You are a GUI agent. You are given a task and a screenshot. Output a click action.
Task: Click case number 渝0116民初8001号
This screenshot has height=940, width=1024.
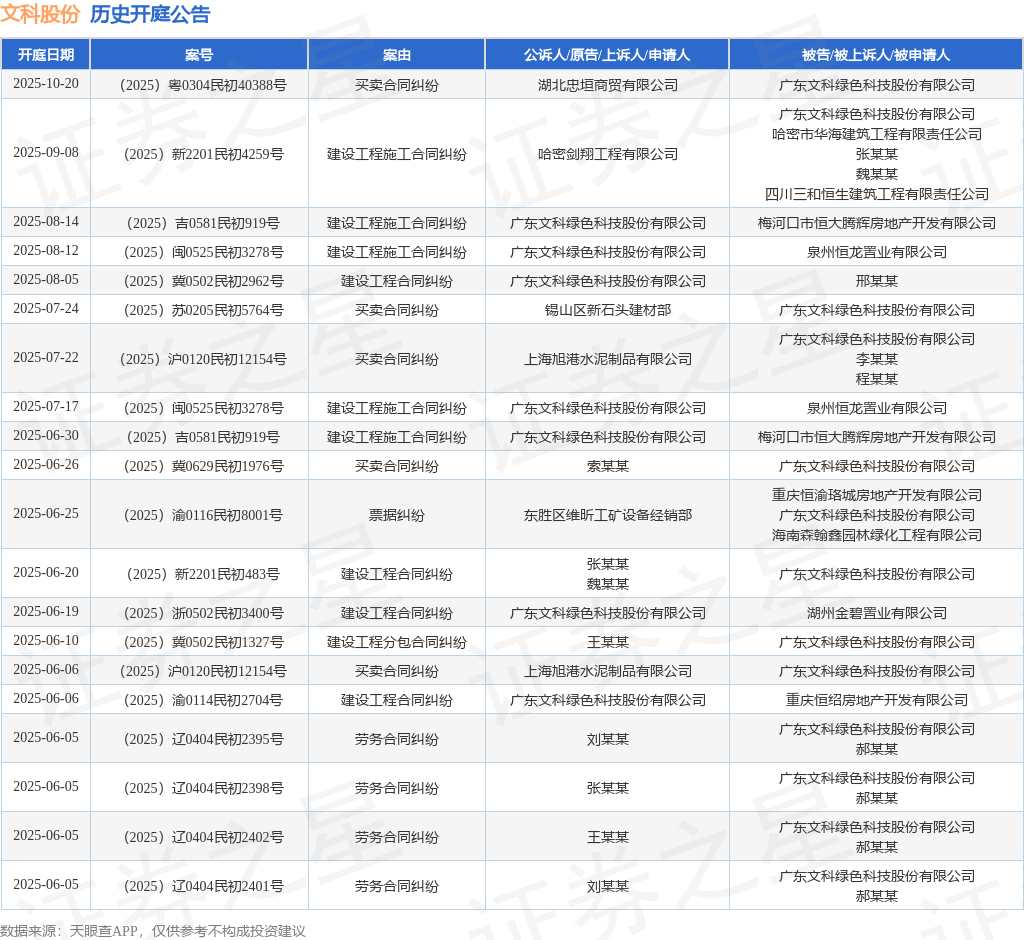203,515
